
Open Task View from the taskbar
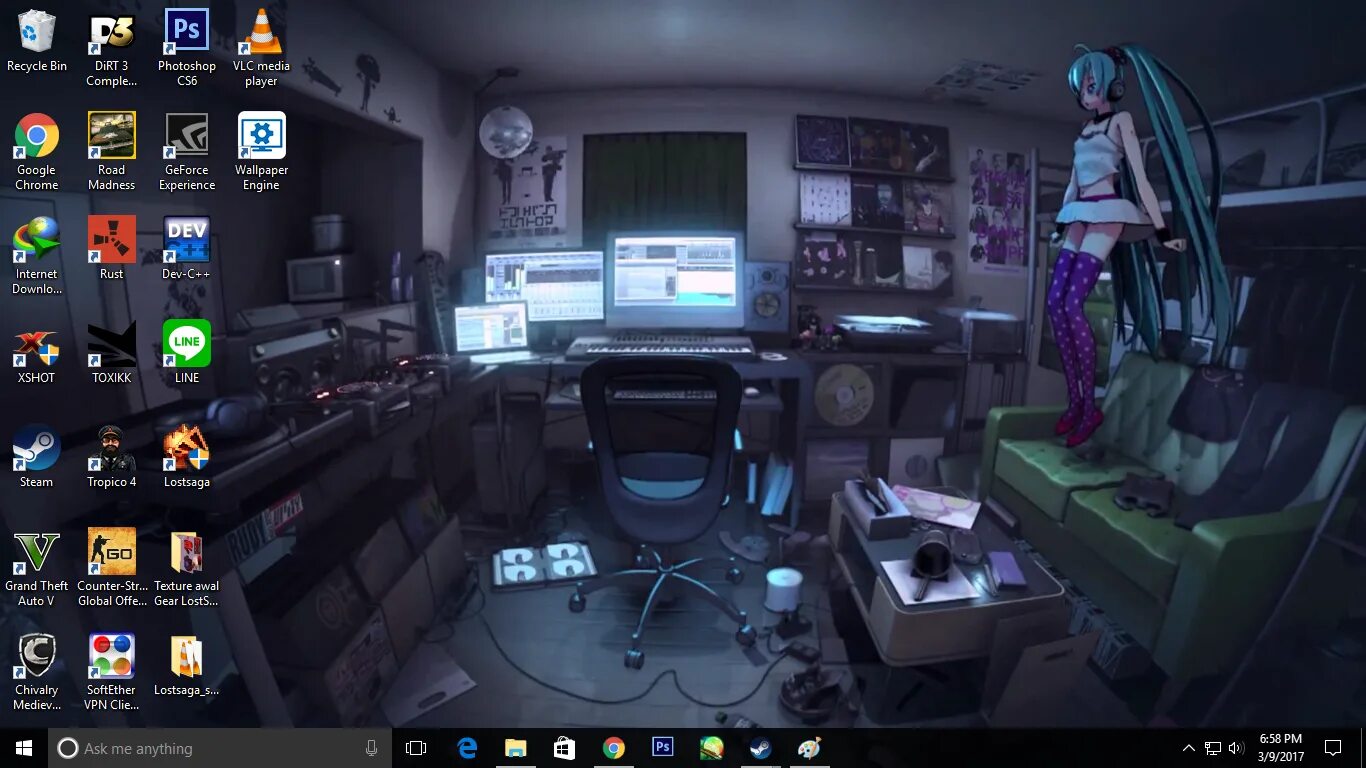pos(416,748)
